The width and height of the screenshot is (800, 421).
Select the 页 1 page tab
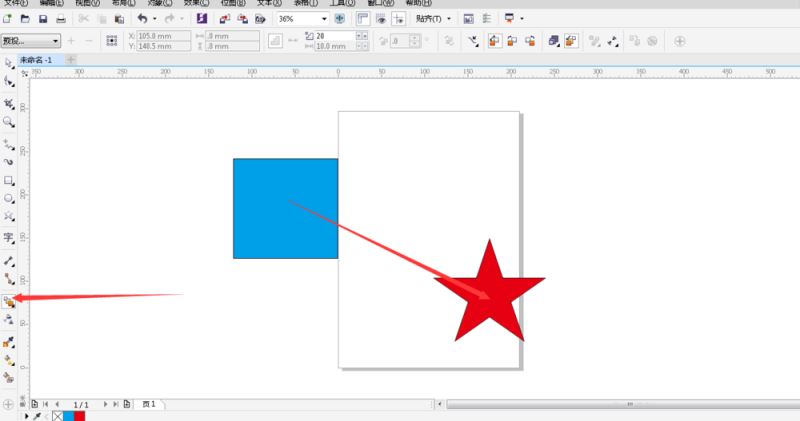pos(149,404)
